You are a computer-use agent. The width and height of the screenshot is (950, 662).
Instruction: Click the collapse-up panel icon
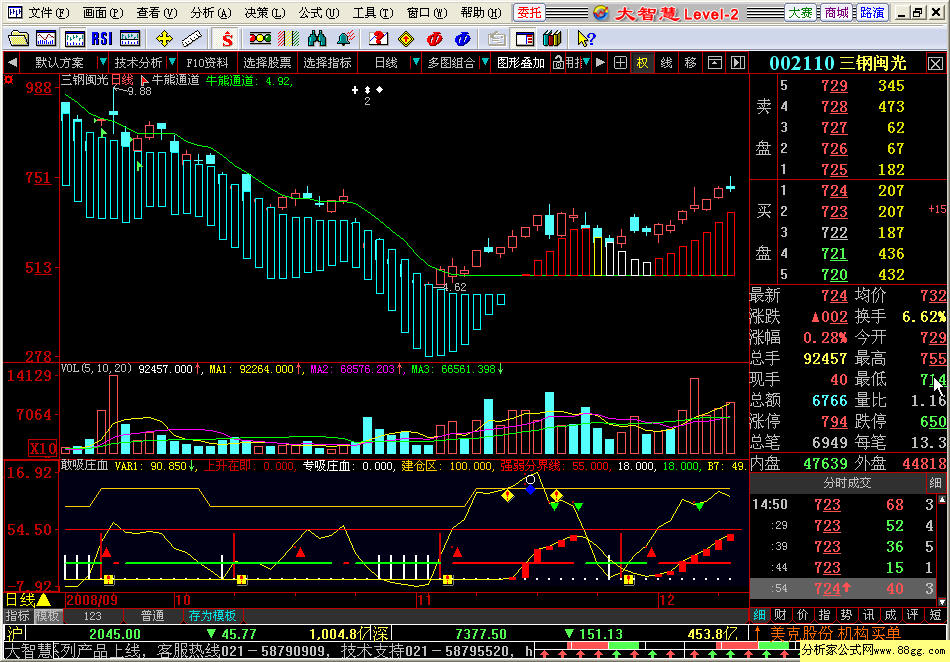tap(715, 62)
